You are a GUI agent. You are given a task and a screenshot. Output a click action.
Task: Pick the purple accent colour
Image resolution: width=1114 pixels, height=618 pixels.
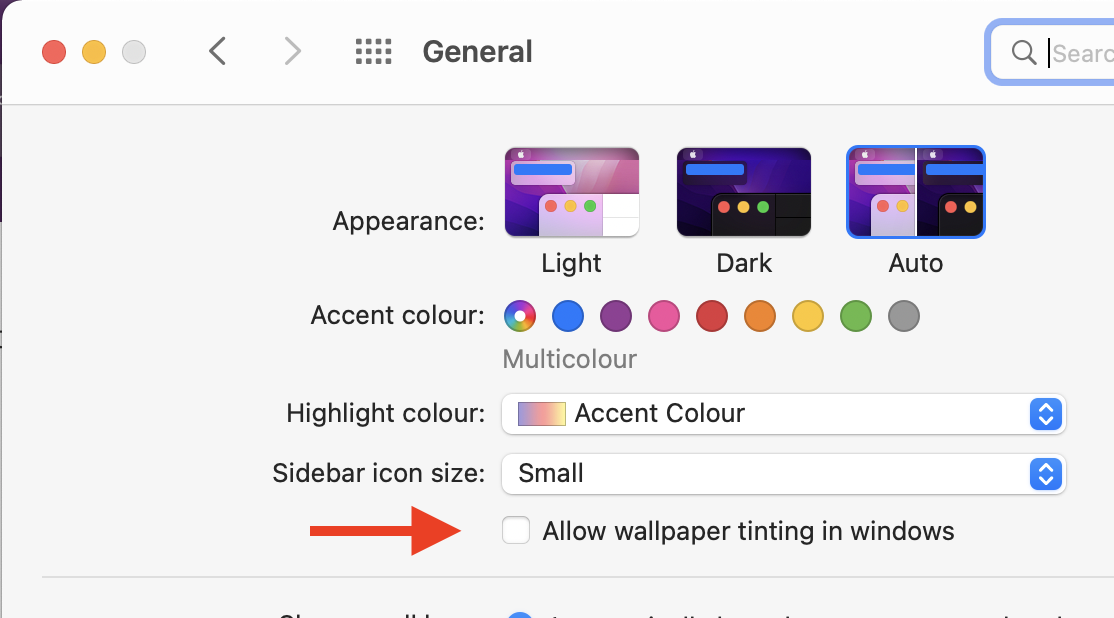click(x=616, y=317)
